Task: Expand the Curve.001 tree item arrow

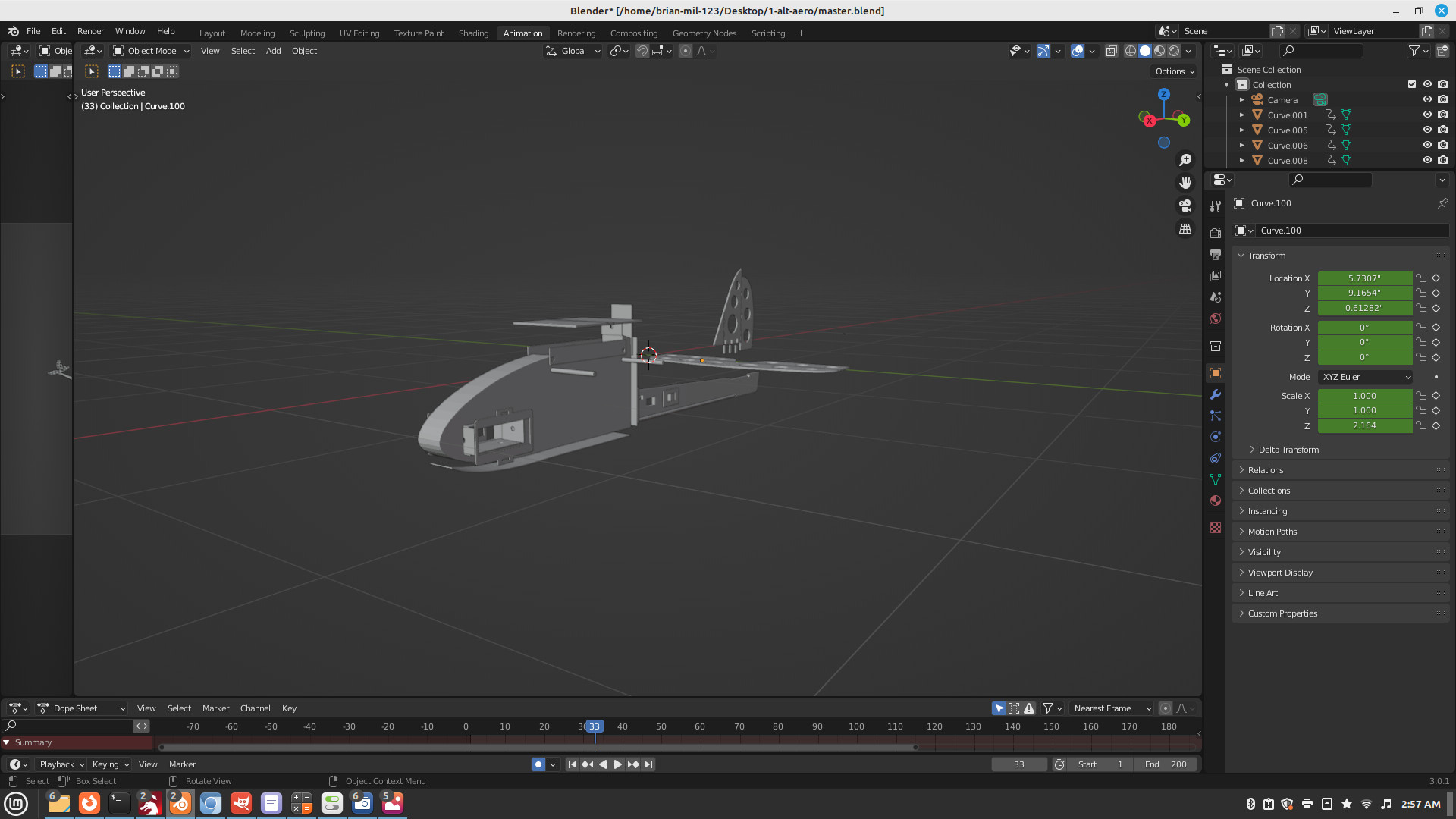Action: tap(1241, 115)
